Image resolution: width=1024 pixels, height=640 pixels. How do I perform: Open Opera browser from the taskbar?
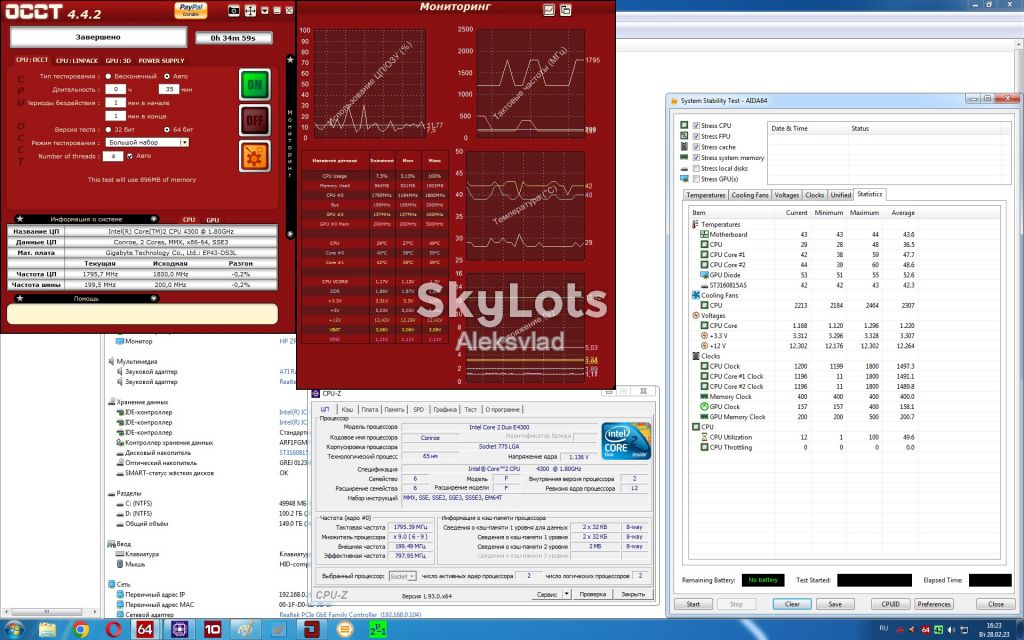click(x=113, y=630)
